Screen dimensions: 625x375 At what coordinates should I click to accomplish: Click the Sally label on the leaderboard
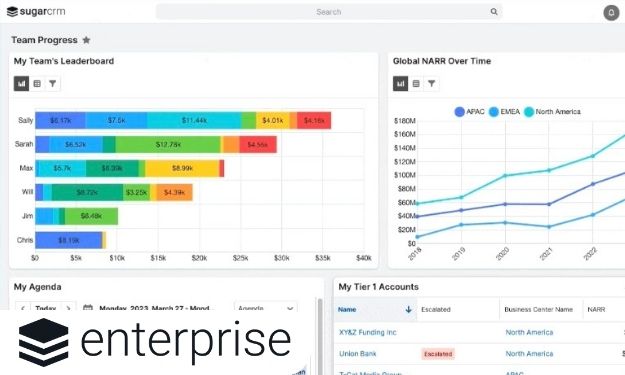point(25,120)
